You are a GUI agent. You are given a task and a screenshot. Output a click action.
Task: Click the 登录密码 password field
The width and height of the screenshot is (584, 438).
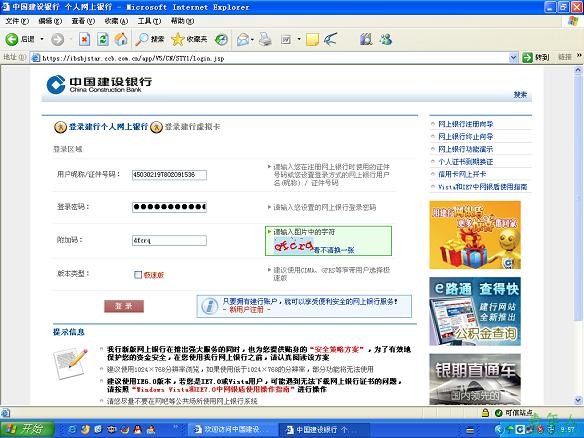pyautogui.click(x=169, y=207)
